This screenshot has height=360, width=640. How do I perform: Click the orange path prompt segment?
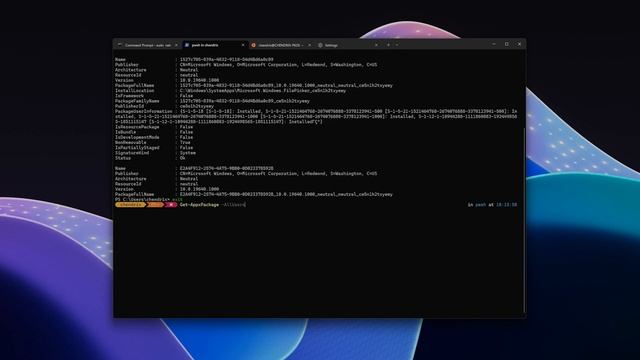coord(155,205)
